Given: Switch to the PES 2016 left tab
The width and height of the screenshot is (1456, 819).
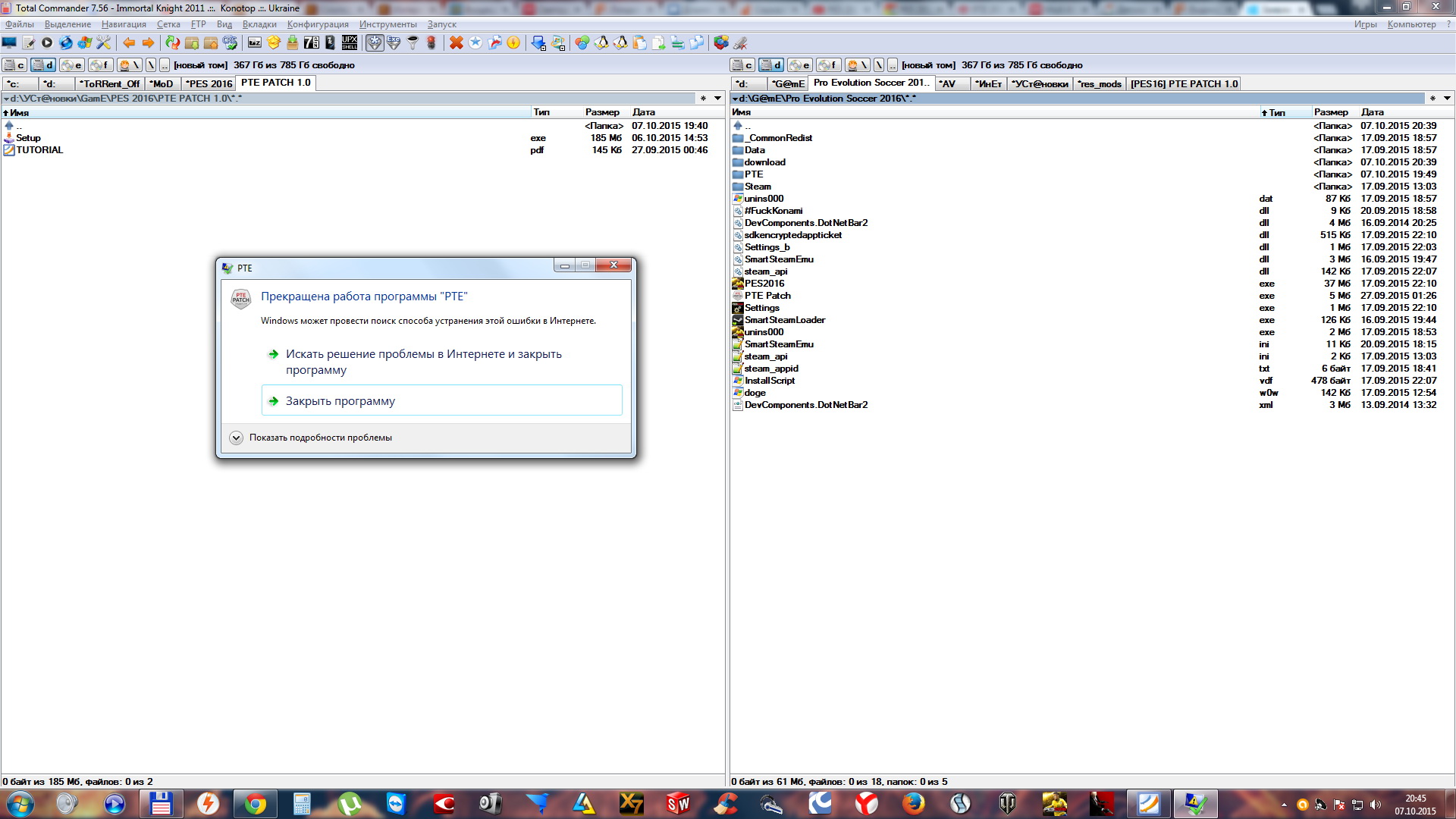Looking at the screenshot, I should point(209,83).
